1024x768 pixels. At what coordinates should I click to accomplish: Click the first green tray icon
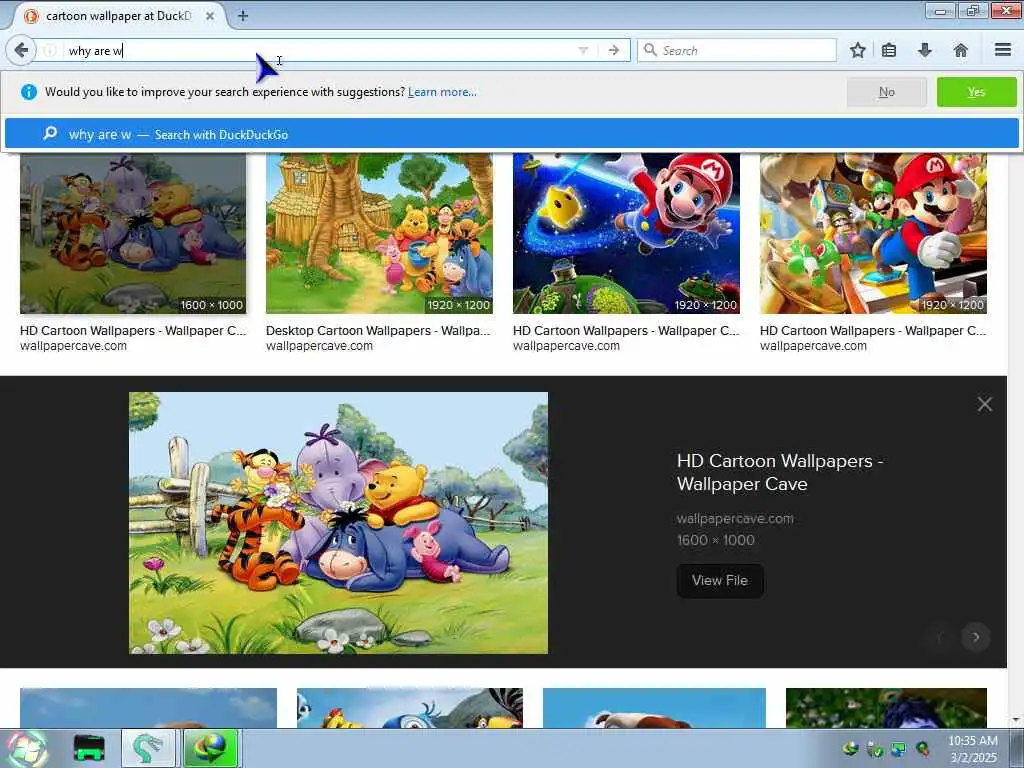point(850,749)
